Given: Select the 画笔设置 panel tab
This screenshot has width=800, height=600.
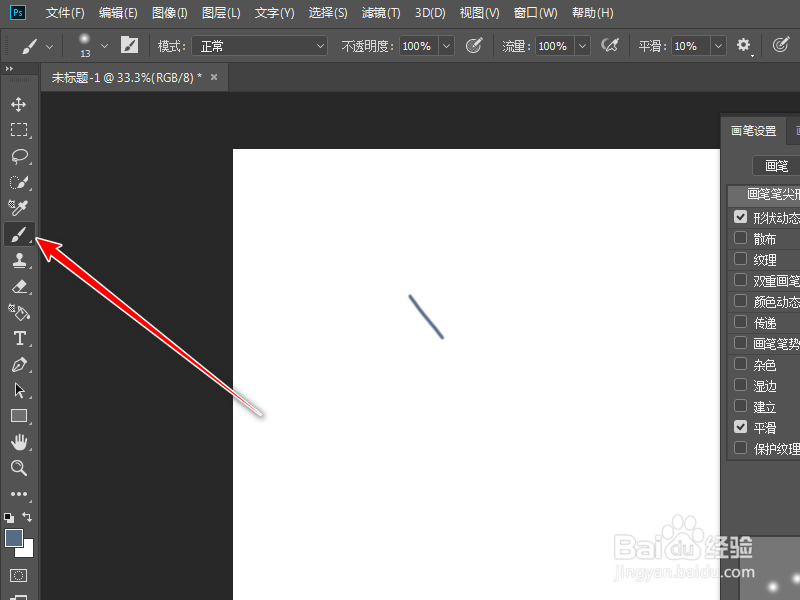Looking at the screenshot, I should click(x=753, y=131).
